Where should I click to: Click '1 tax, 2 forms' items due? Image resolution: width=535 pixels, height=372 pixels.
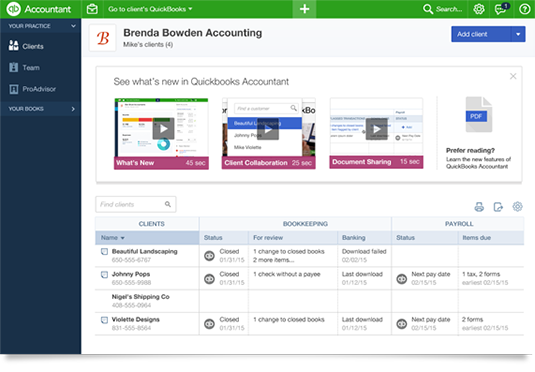[x=481, y=274]
